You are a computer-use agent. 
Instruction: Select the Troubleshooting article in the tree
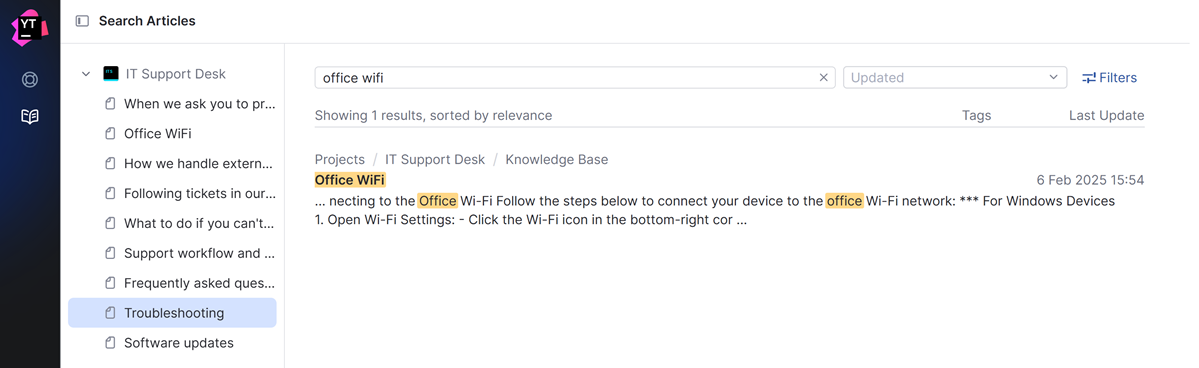172,313
